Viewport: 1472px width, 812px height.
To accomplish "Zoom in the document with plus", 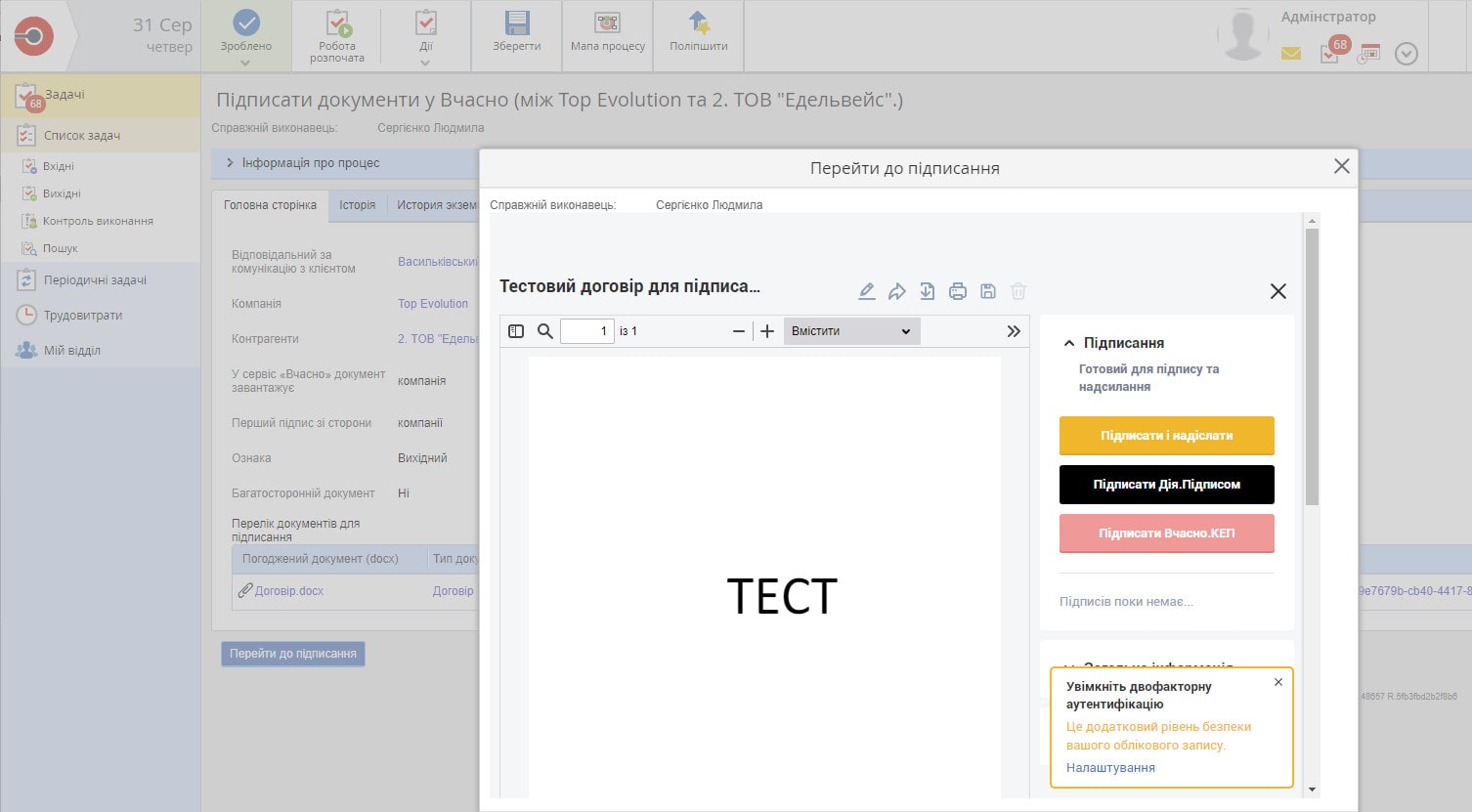I will [767, 331].
